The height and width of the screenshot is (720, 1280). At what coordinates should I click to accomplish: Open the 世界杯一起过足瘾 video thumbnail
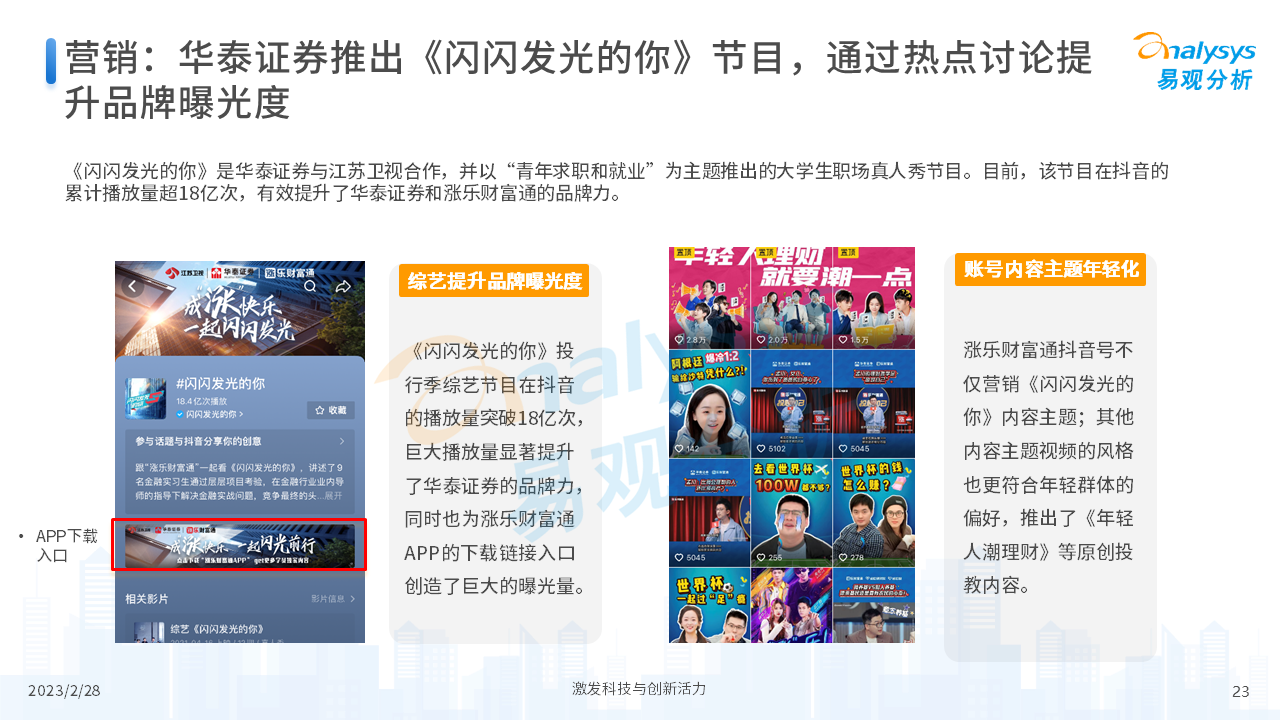709,605
